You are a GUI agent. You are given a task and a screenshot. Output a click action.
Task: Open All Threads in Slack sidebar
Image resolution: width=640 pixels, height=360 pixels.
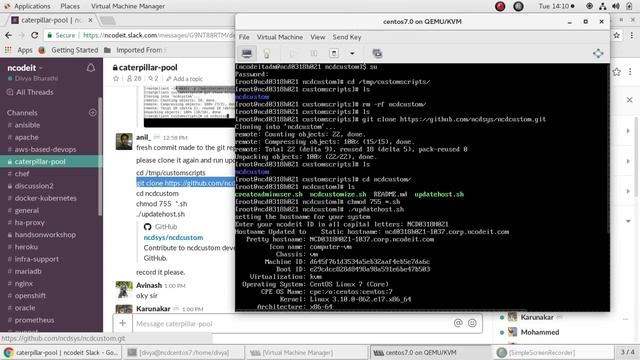[x=30, y=92]
